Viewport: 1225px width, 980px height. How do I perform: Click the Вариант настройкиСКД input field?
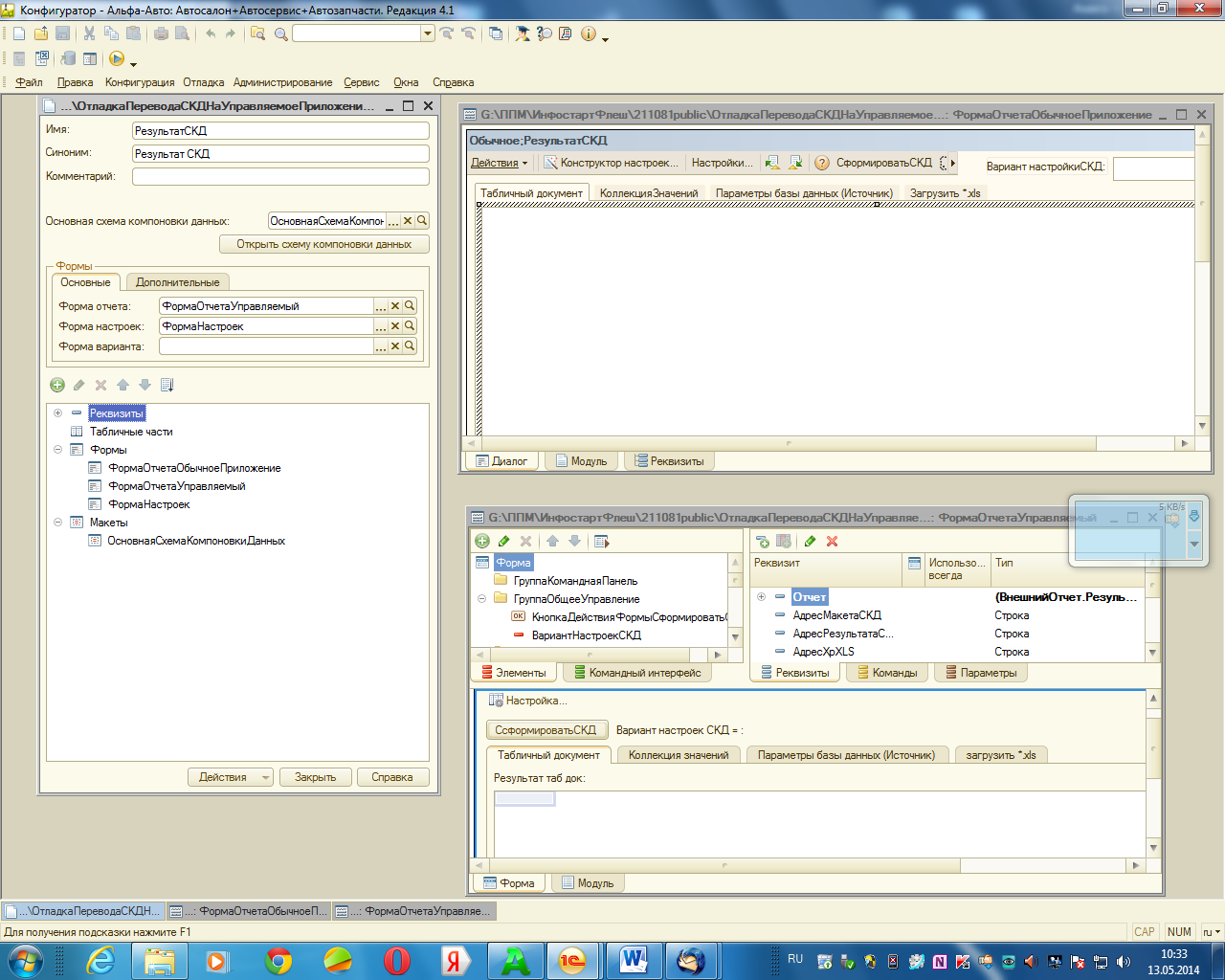pyautogui.click(x=1153, y=168)
